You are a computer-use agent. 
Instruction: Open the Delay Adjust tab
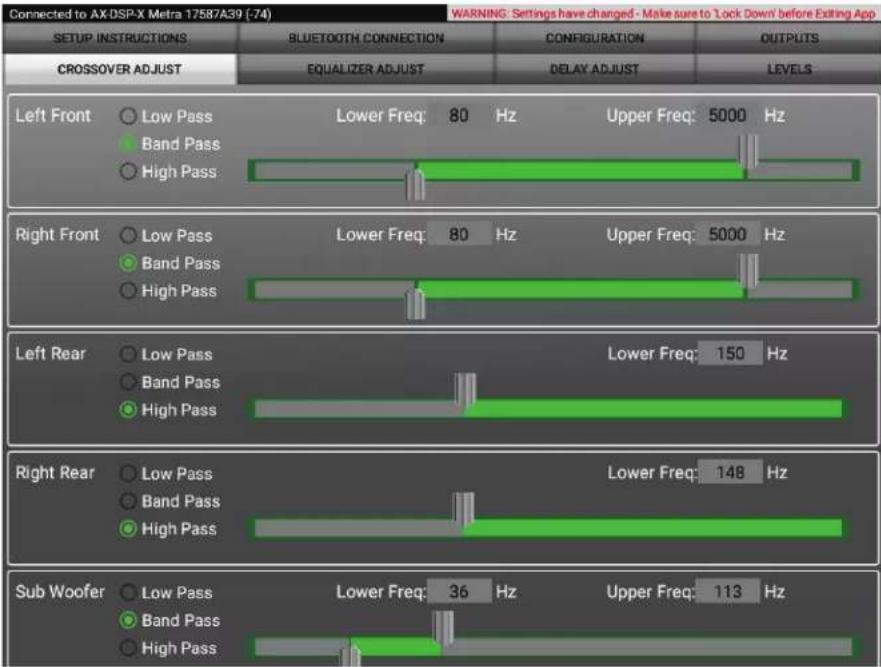(594, 69)
